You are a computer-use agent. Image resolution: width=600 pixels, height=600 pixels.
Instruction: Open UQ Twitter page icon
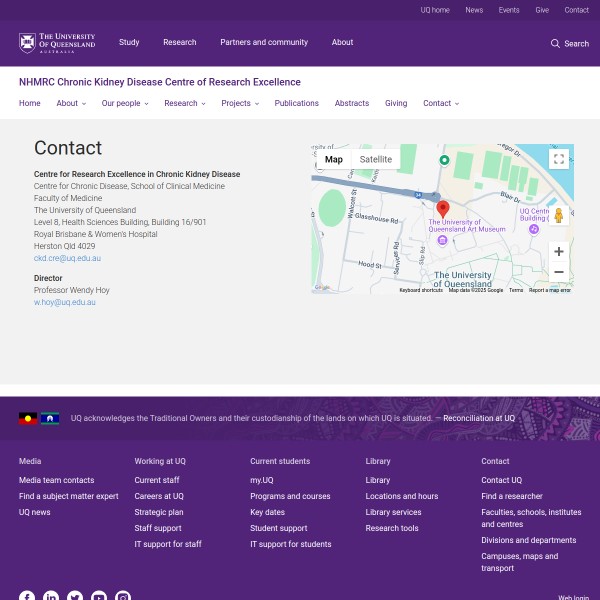click(x=75, y=597)
